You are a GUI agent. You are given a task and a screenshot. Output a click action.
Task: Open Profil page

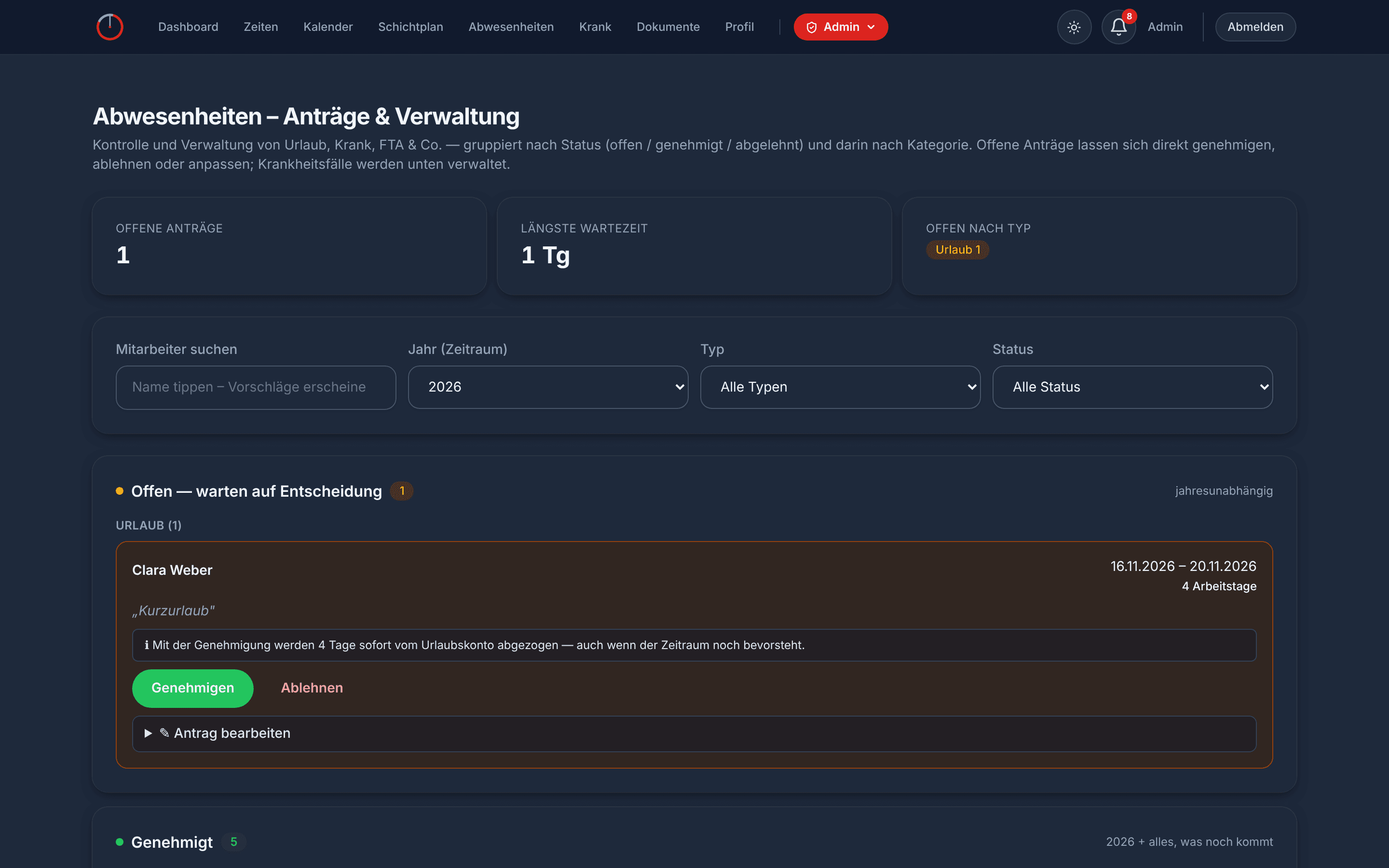(739, 27)
